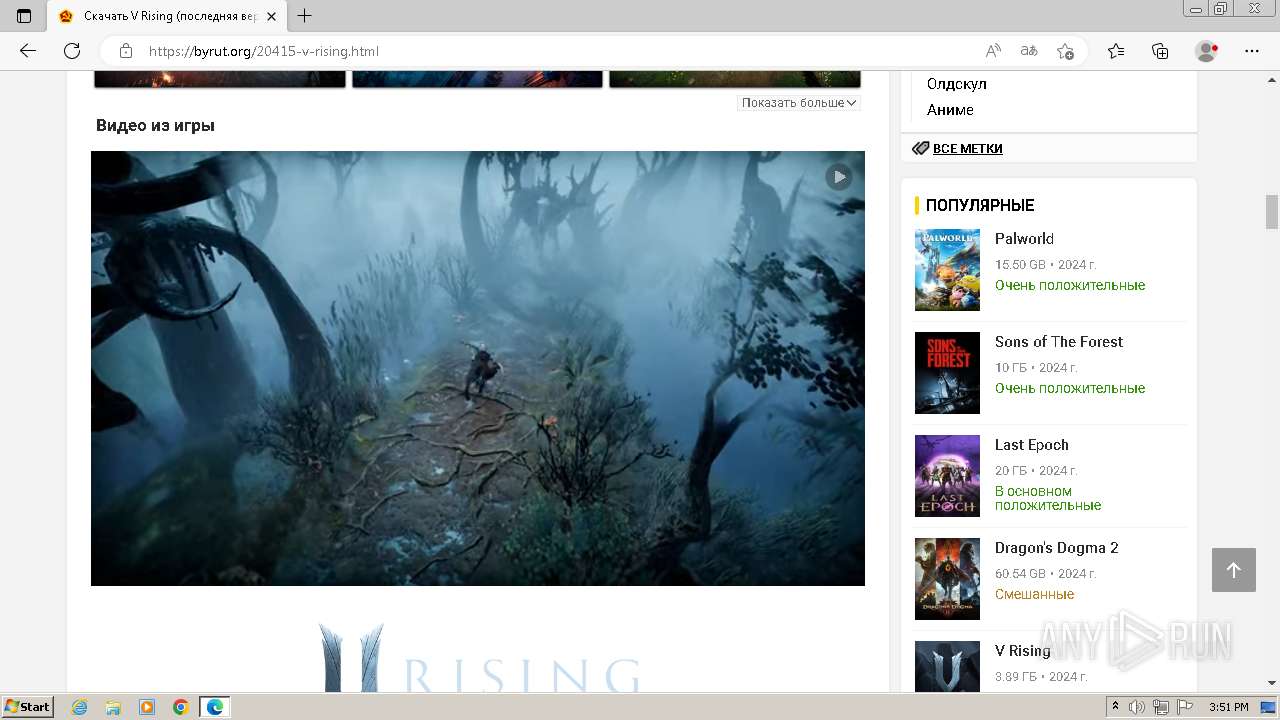Reload the byrut.org page
The image size is (1280, 720).
coord(72,51)
